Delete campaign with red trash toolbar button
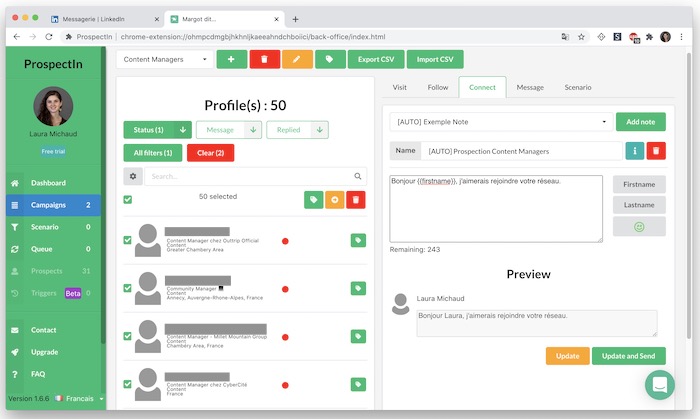Viewport: 700px width, 419px height. point(265,59)
